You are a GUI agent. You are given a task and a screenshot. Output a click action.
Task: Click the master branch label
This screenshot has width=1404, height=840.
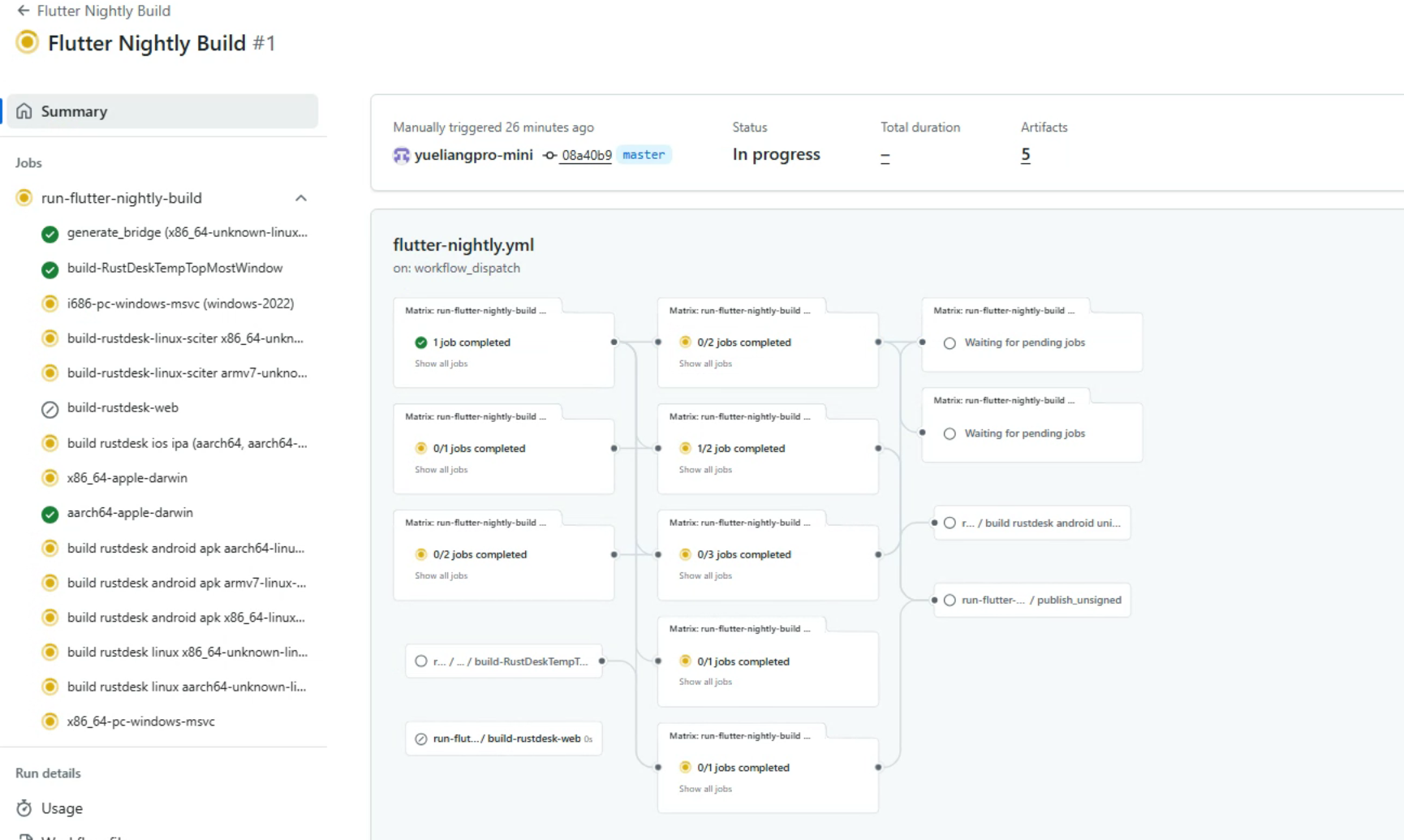click(644, 155)
